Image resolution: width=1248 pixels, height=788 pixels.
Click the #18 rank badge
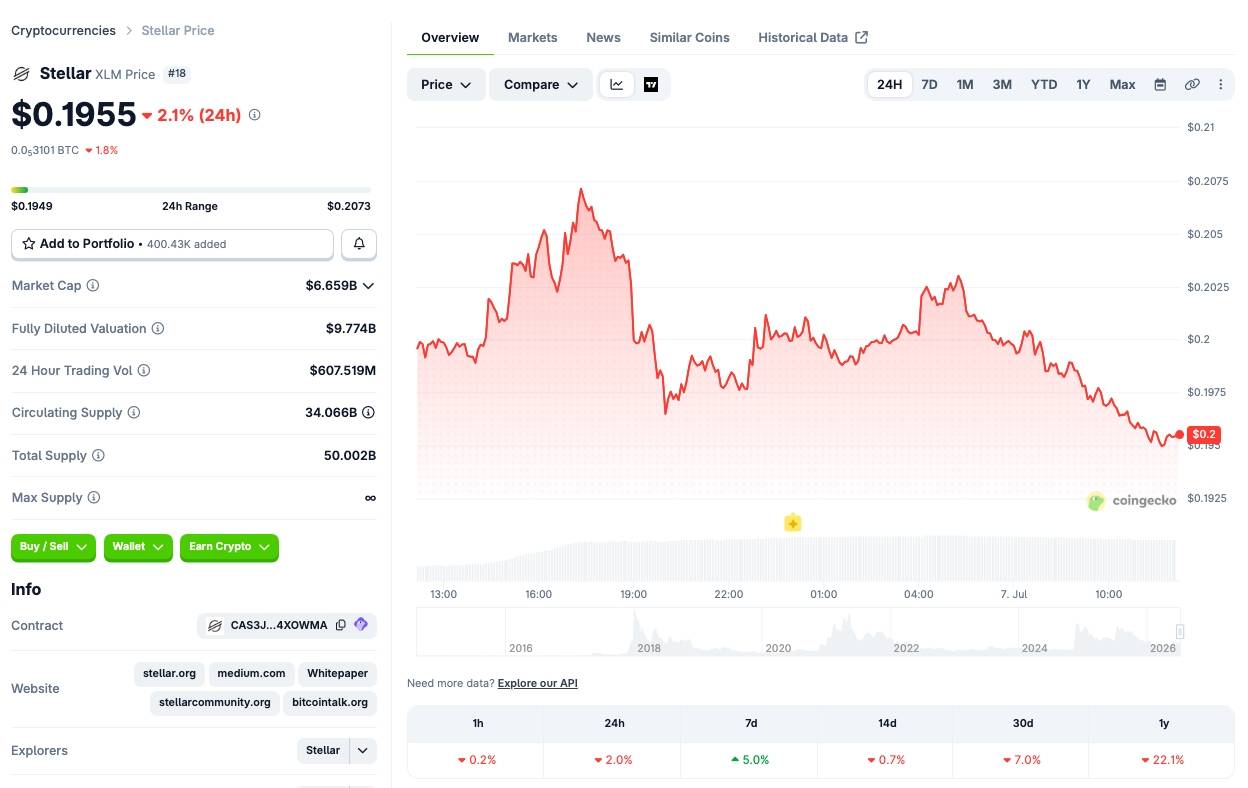click(177, 74)
